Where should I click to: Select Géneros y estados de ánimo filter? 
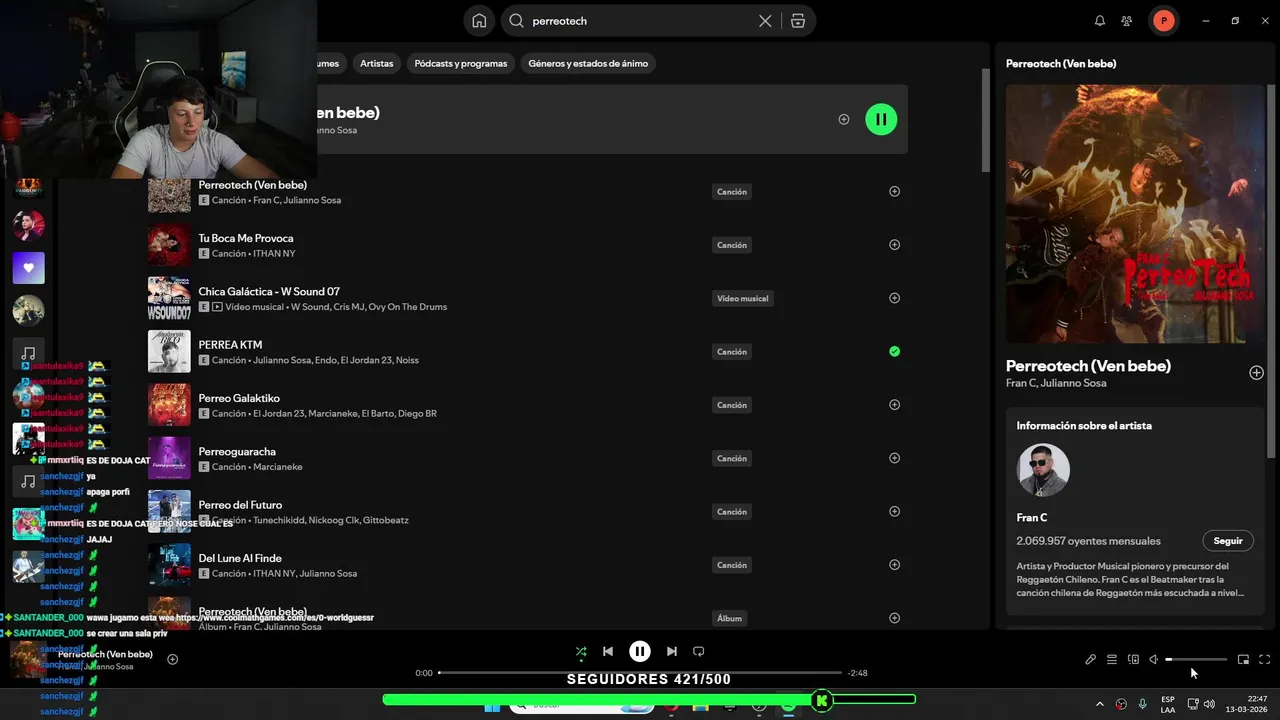coord(588,63)
